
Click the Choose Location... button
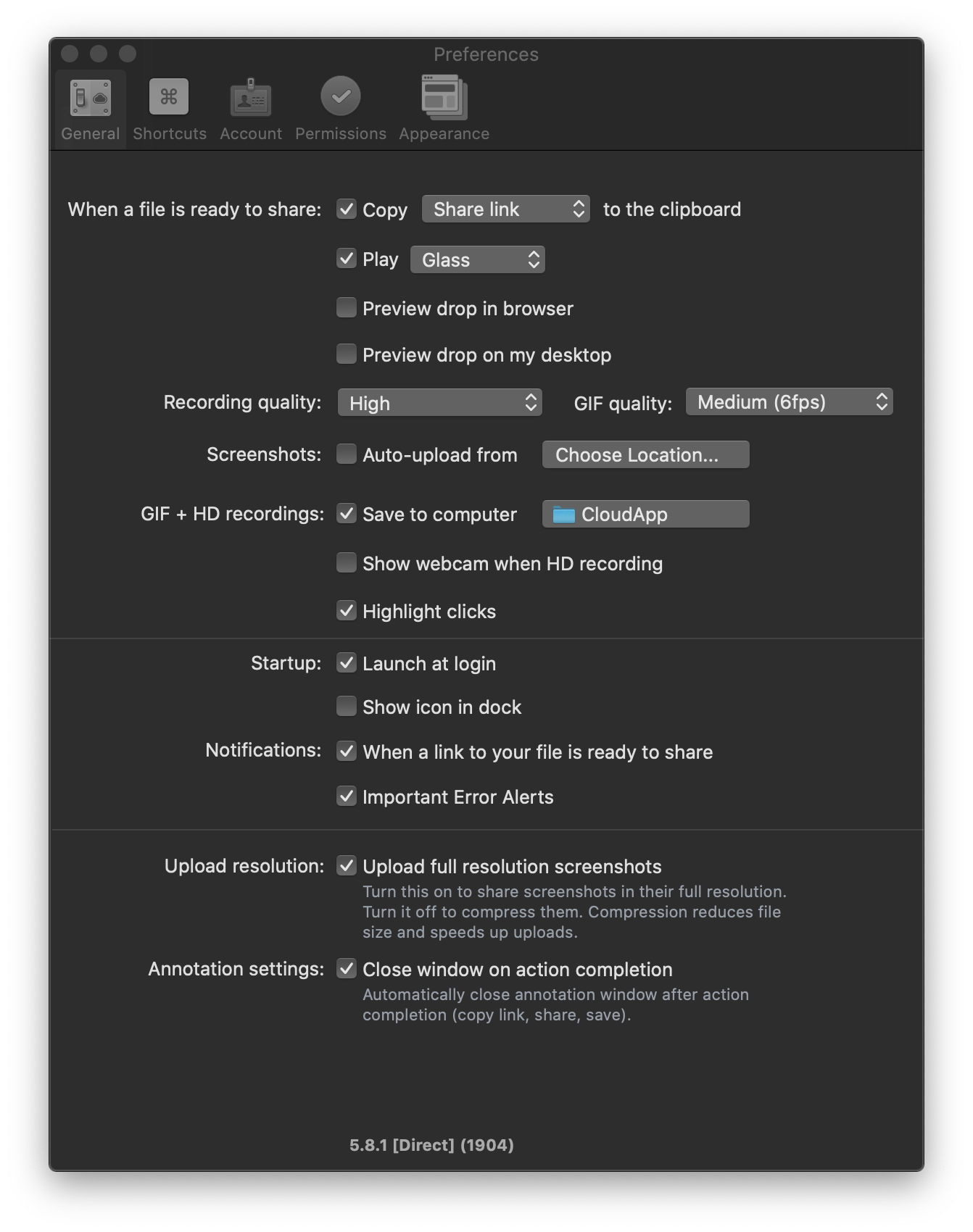click(x=646, y=455)
